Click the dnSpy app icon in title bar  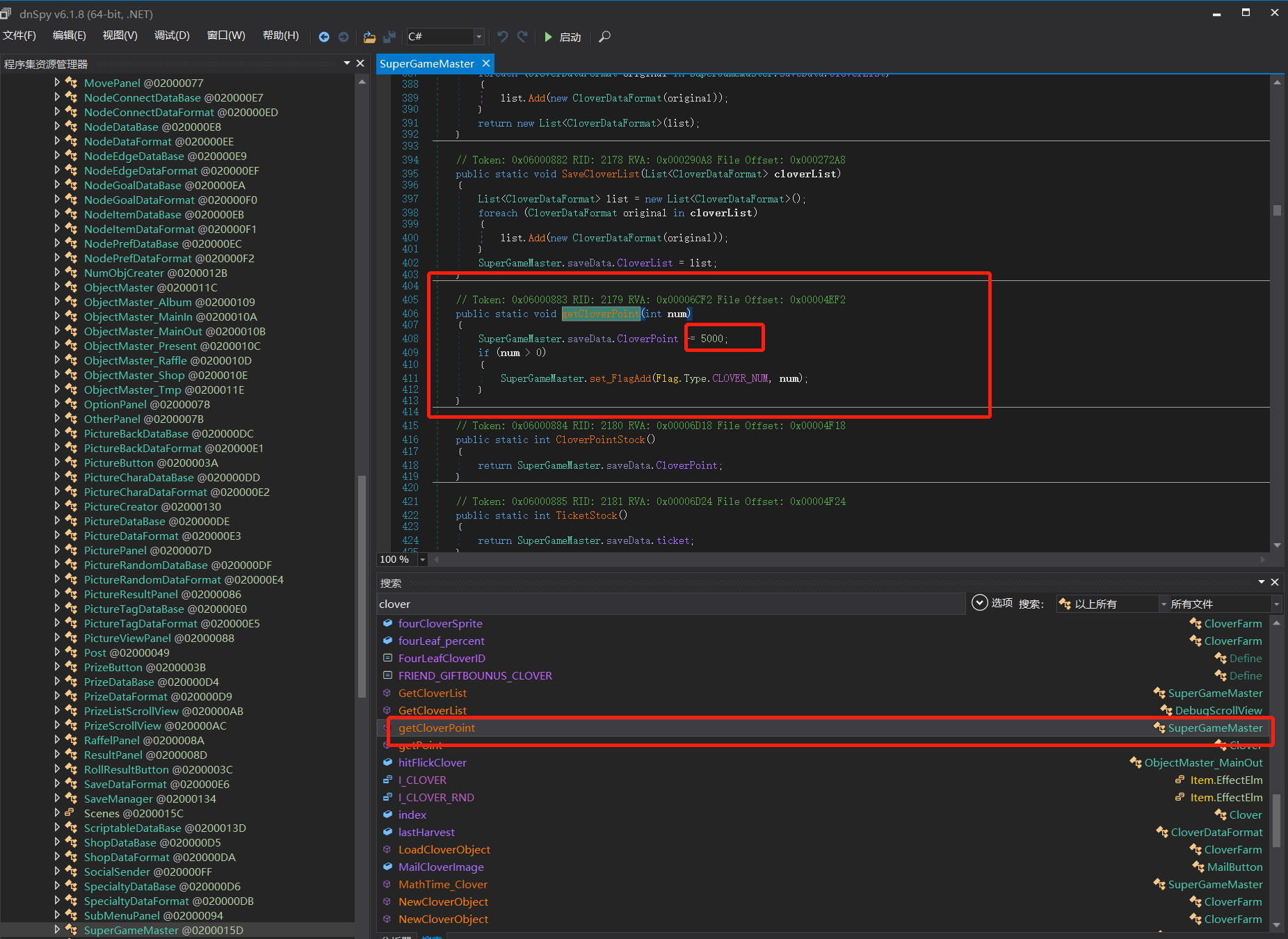7,13
